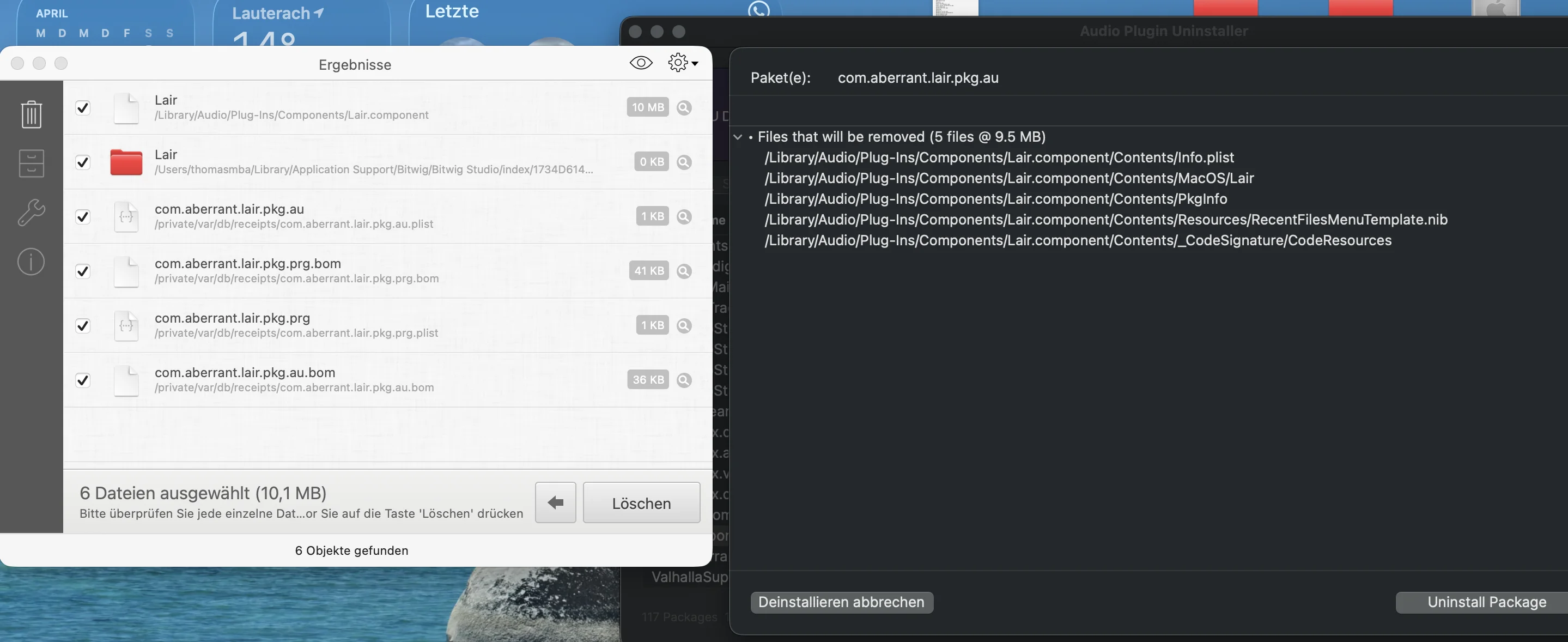
Task: Open the wrench tools sidebar icon
Action: click(x=31, y=213)
